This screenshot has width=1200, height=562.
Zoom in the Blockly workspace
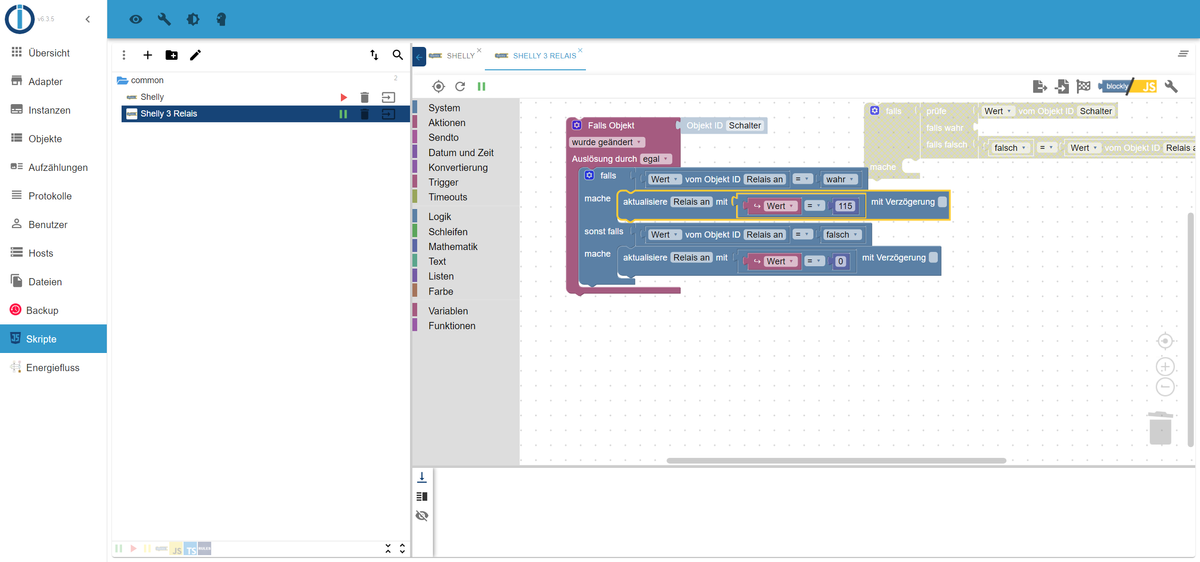tap(1165, 367)
